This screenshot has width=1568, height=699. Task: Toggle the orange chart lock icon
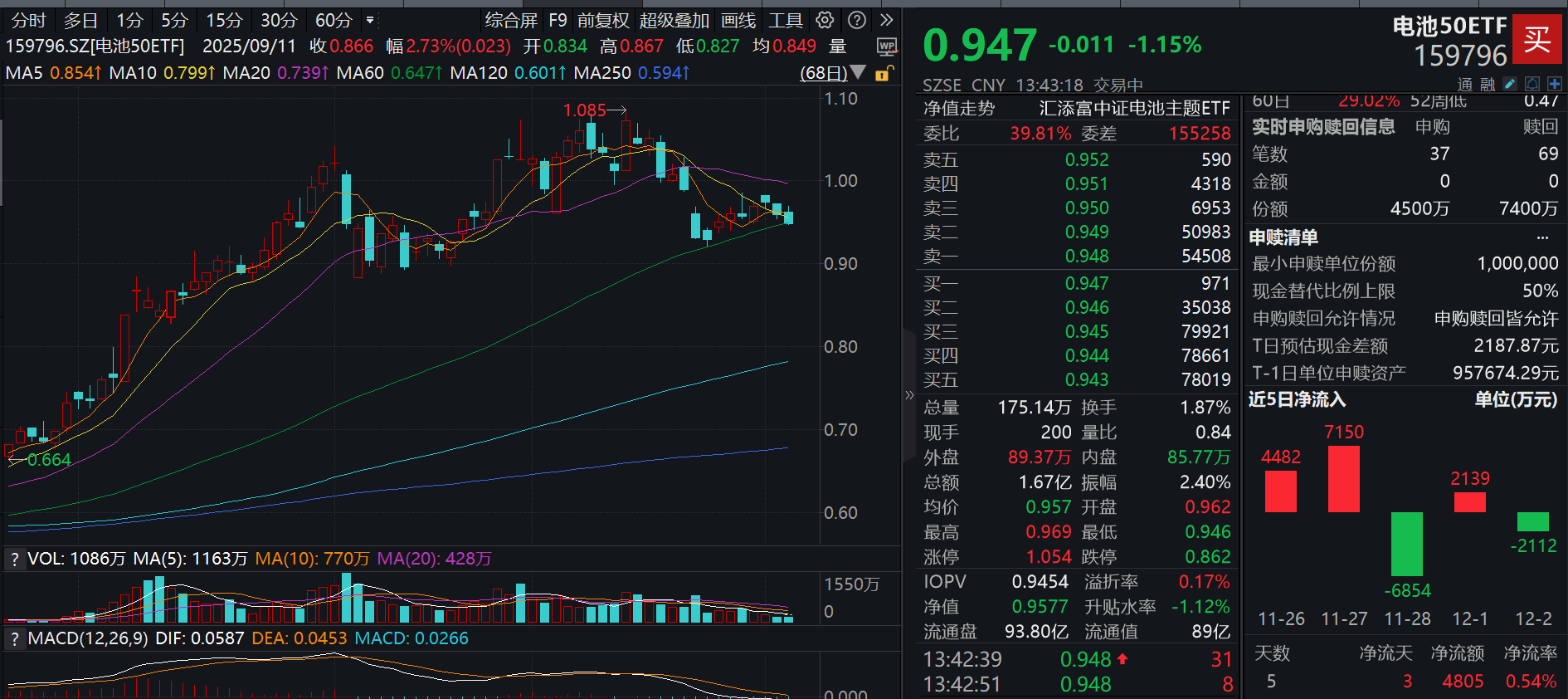click(883, 74)
